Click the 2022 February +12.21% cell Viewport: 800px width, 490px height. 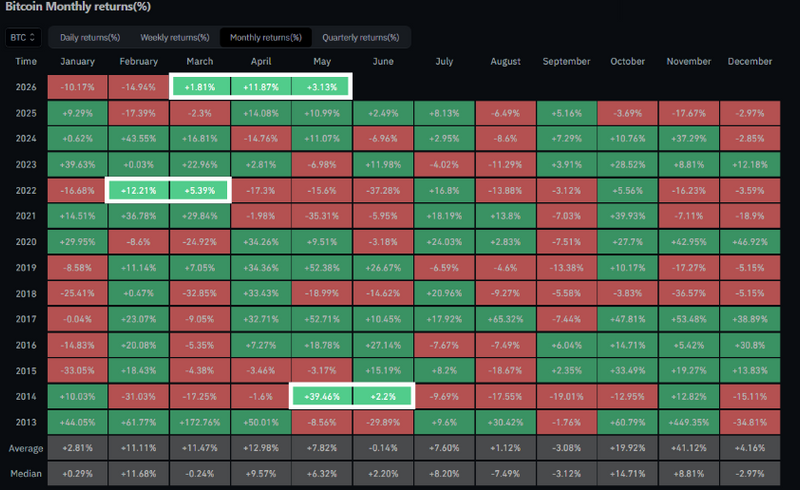(138, 190)
